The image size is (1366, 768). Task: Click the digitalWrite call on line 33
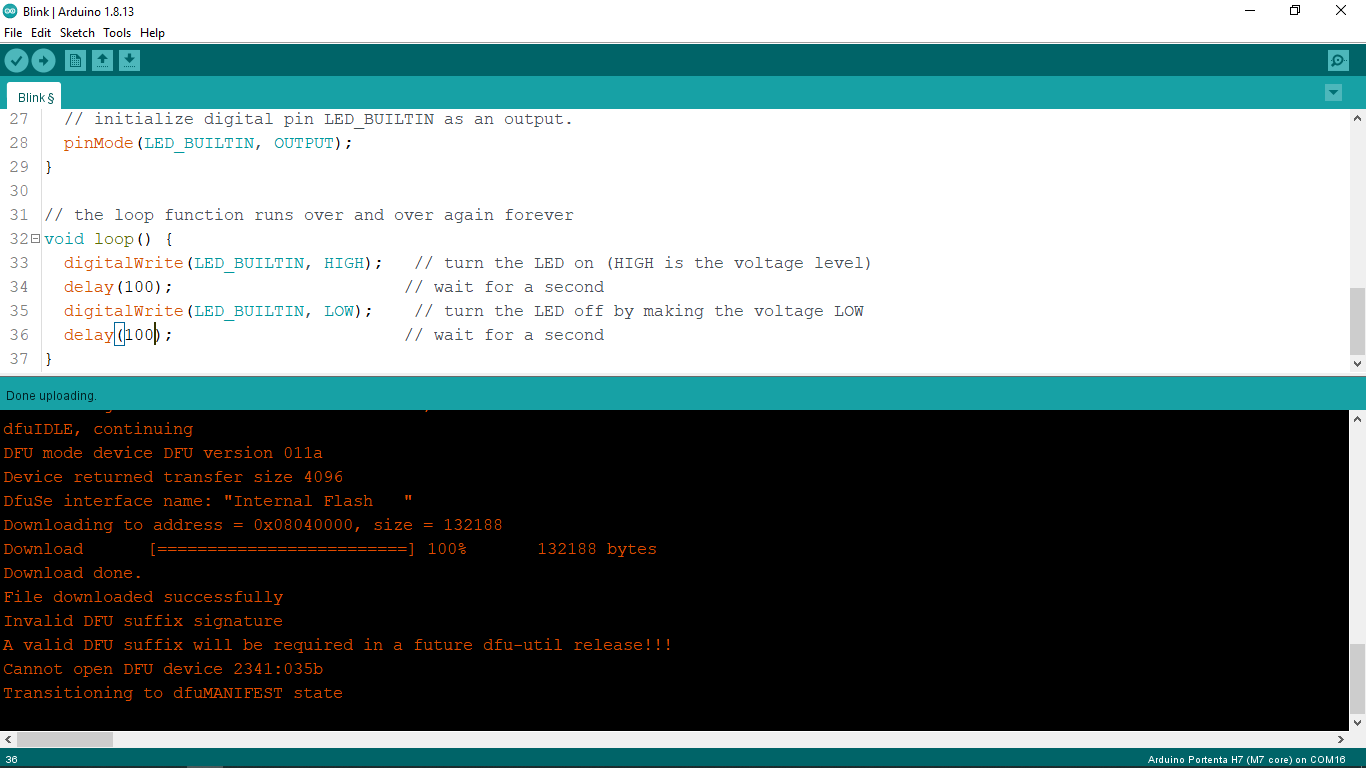(x=124, y=263)
